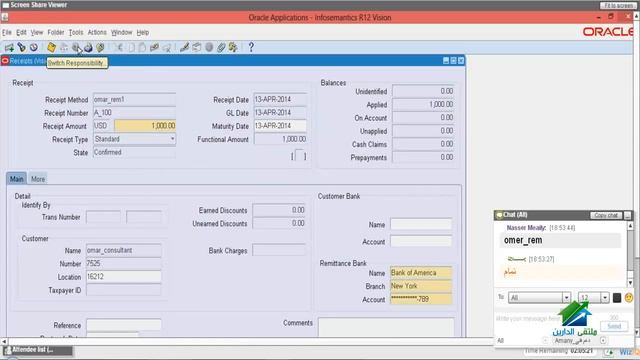
Task: Click the chat bubble icon in Chat header
Action: click(x=499, y=215)
